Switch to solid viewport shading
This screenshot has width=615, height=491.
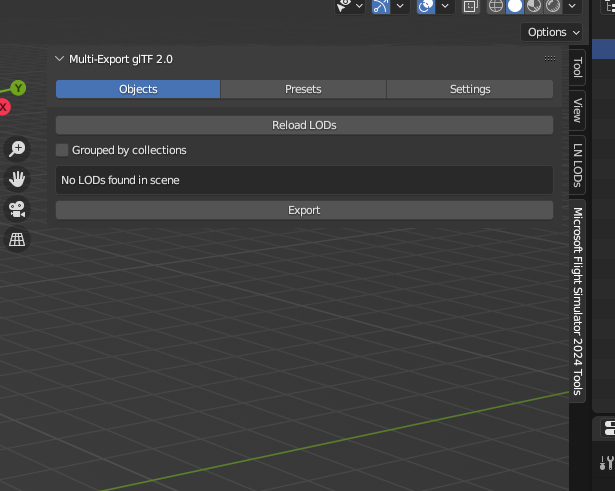pyautogui.click(x=515, y=6)
